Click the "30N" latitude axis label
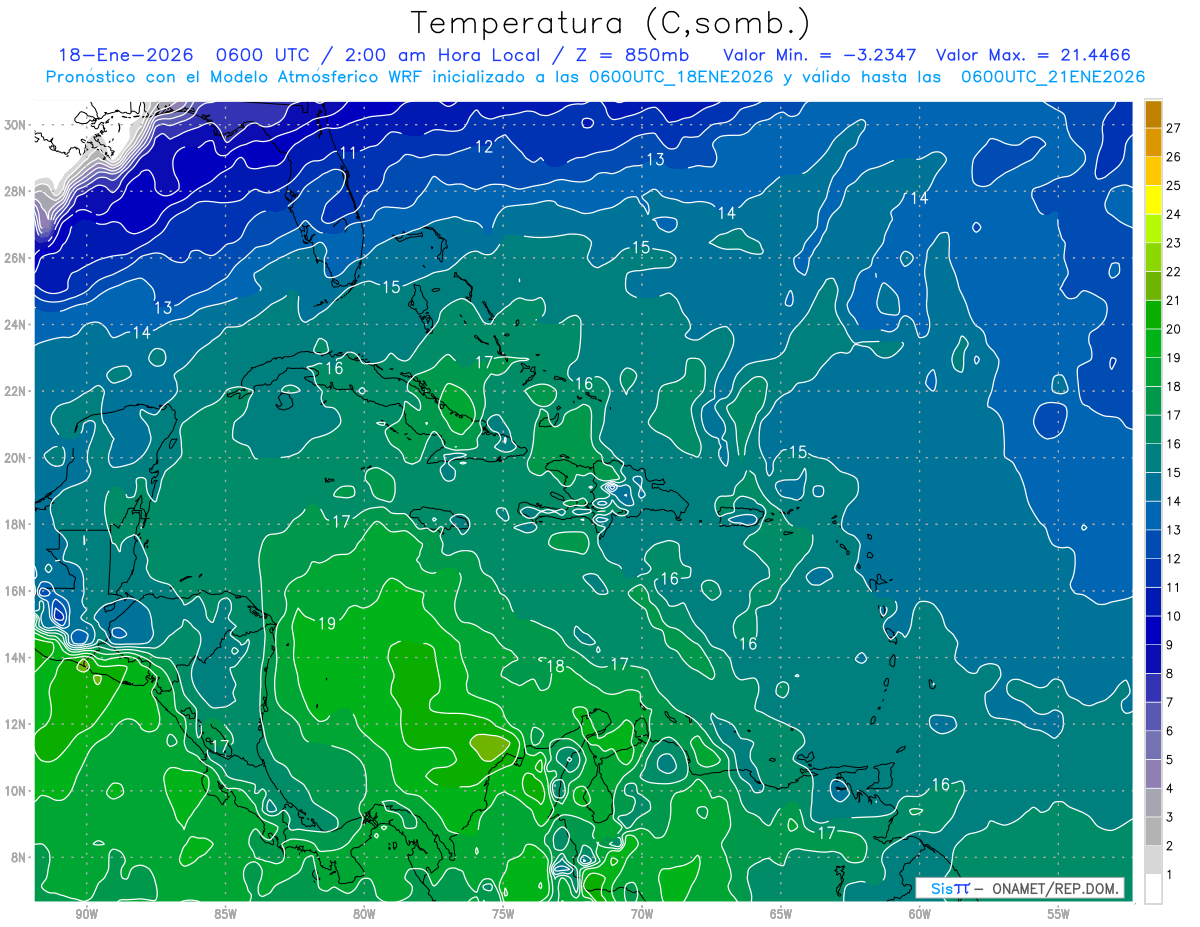Viewport: 1200px width, 927px height. (17, 125)
